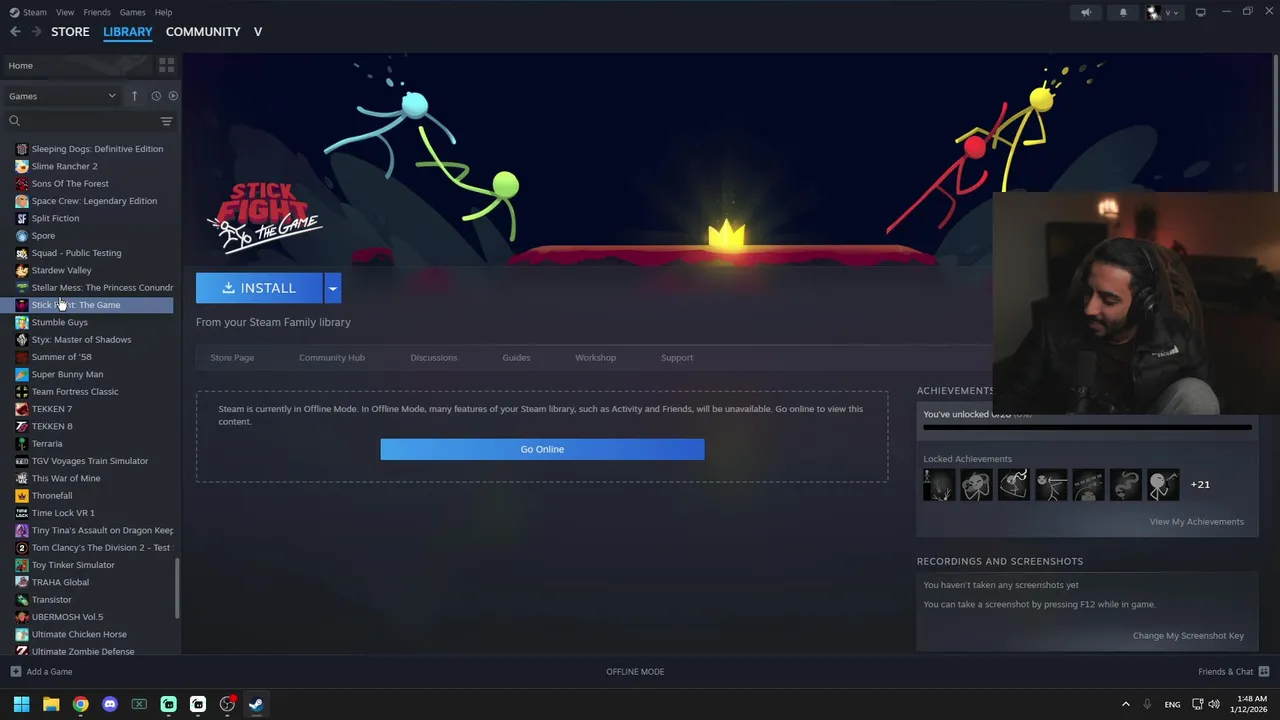This screenshot has width=1280, height=720.
Task: Click the taskbar volume speaker icon
Action: coord(1214,704)
